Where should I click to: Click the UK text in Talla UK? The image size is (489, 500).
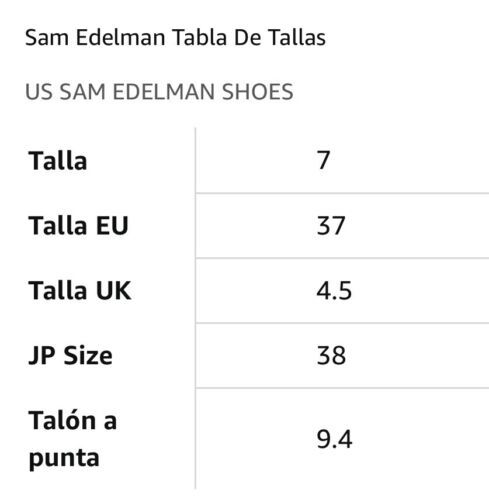coord(114,291)
